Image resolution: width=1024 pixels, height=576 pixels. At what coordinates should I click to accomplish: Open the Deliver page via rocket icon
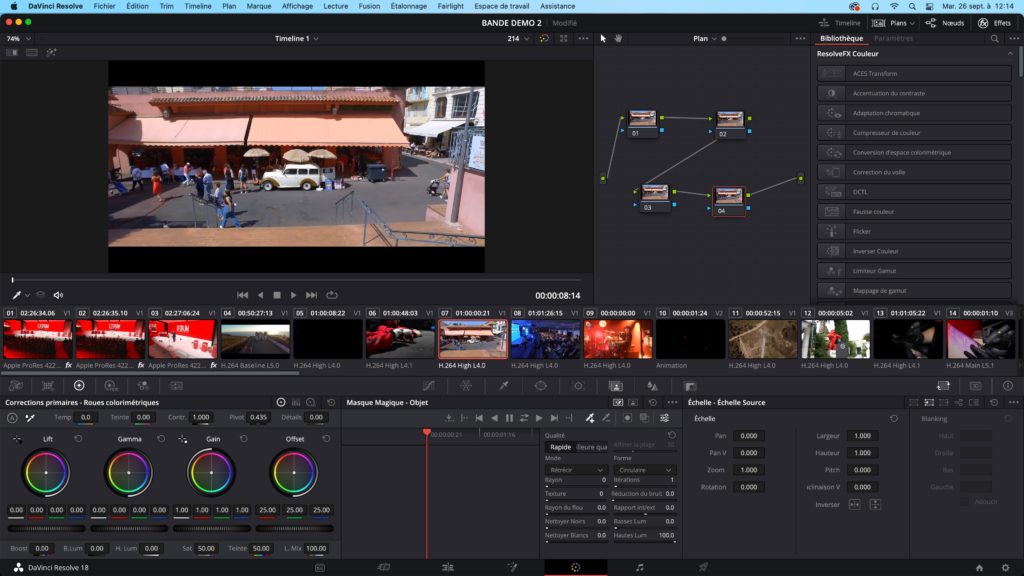703,568
